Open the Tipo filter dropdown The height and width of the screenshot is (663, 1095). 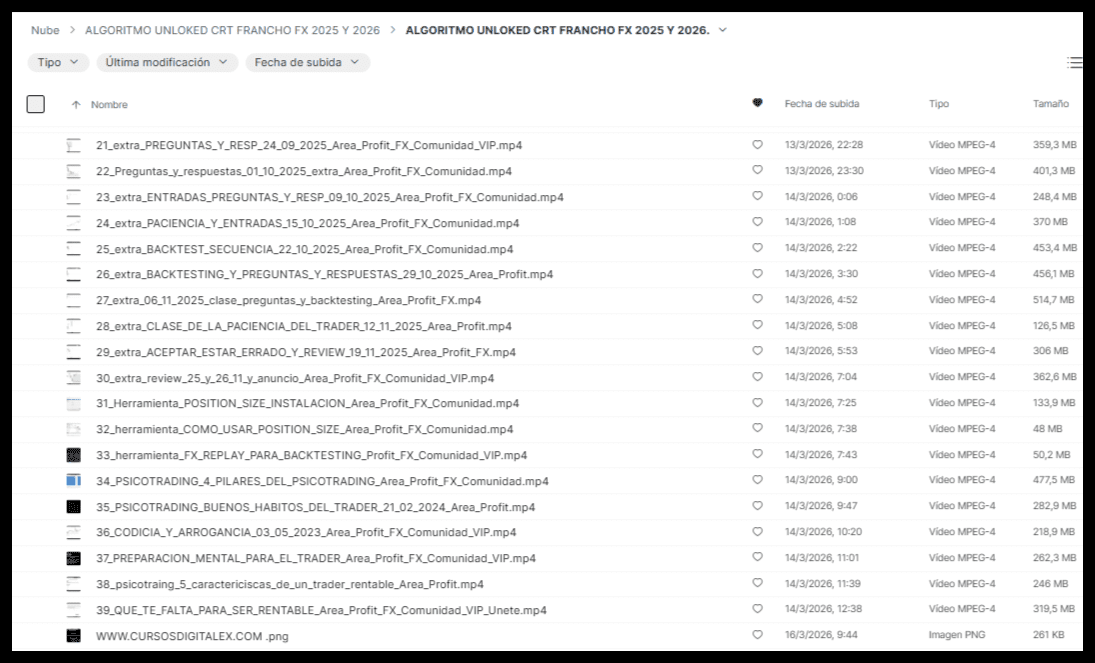58,62
